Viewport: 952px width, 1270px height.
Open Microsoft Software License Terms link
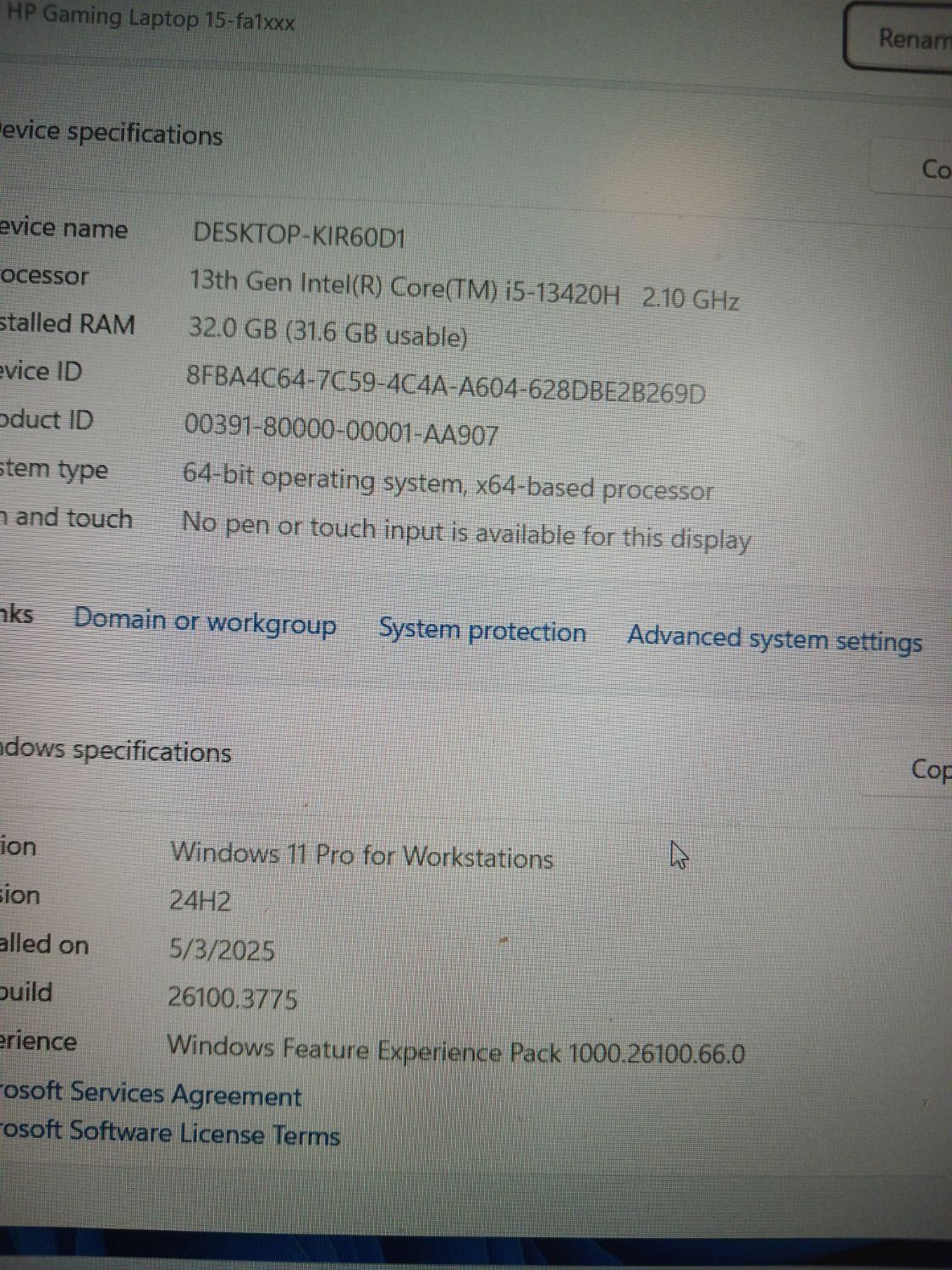(170, 1133)
